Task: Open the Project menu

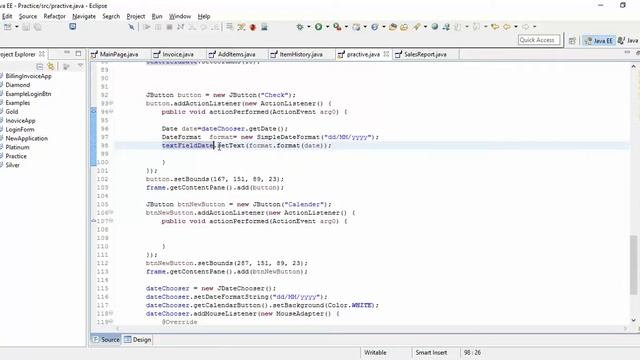Action: click(x=136, y=16)
